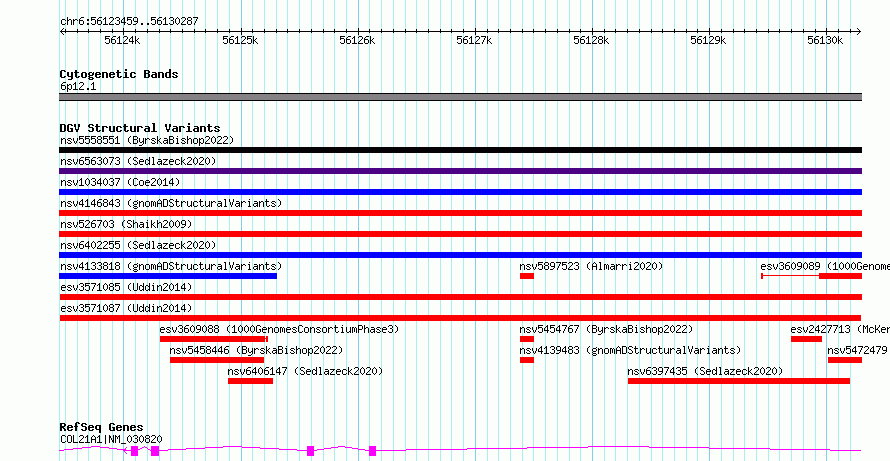Click the nsv4146843 (gnomADStructuralVariants) label
The height and width of the screenshot is (461, 890).
pos(171,203)
